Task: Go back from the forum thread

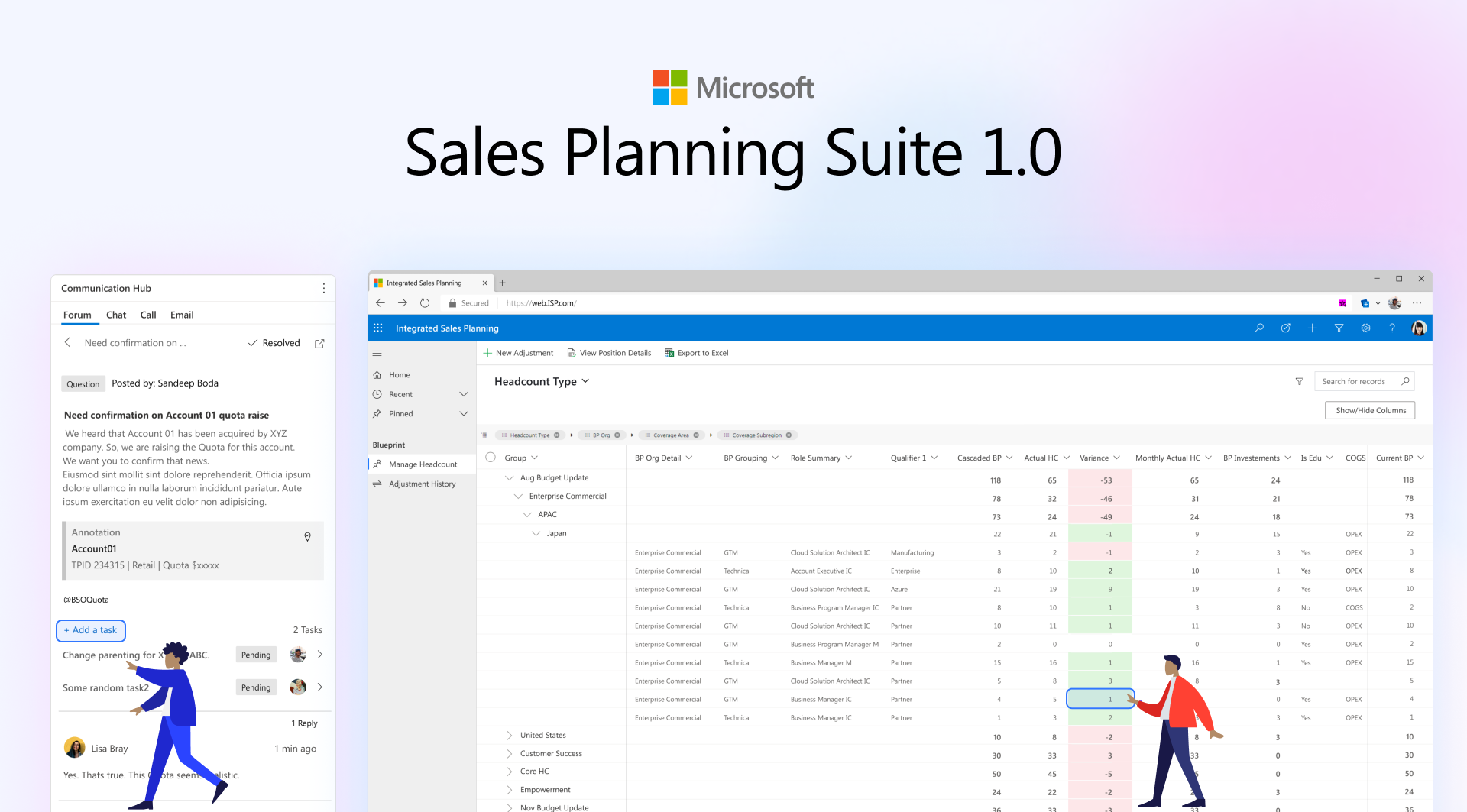Action: (68, 342)
